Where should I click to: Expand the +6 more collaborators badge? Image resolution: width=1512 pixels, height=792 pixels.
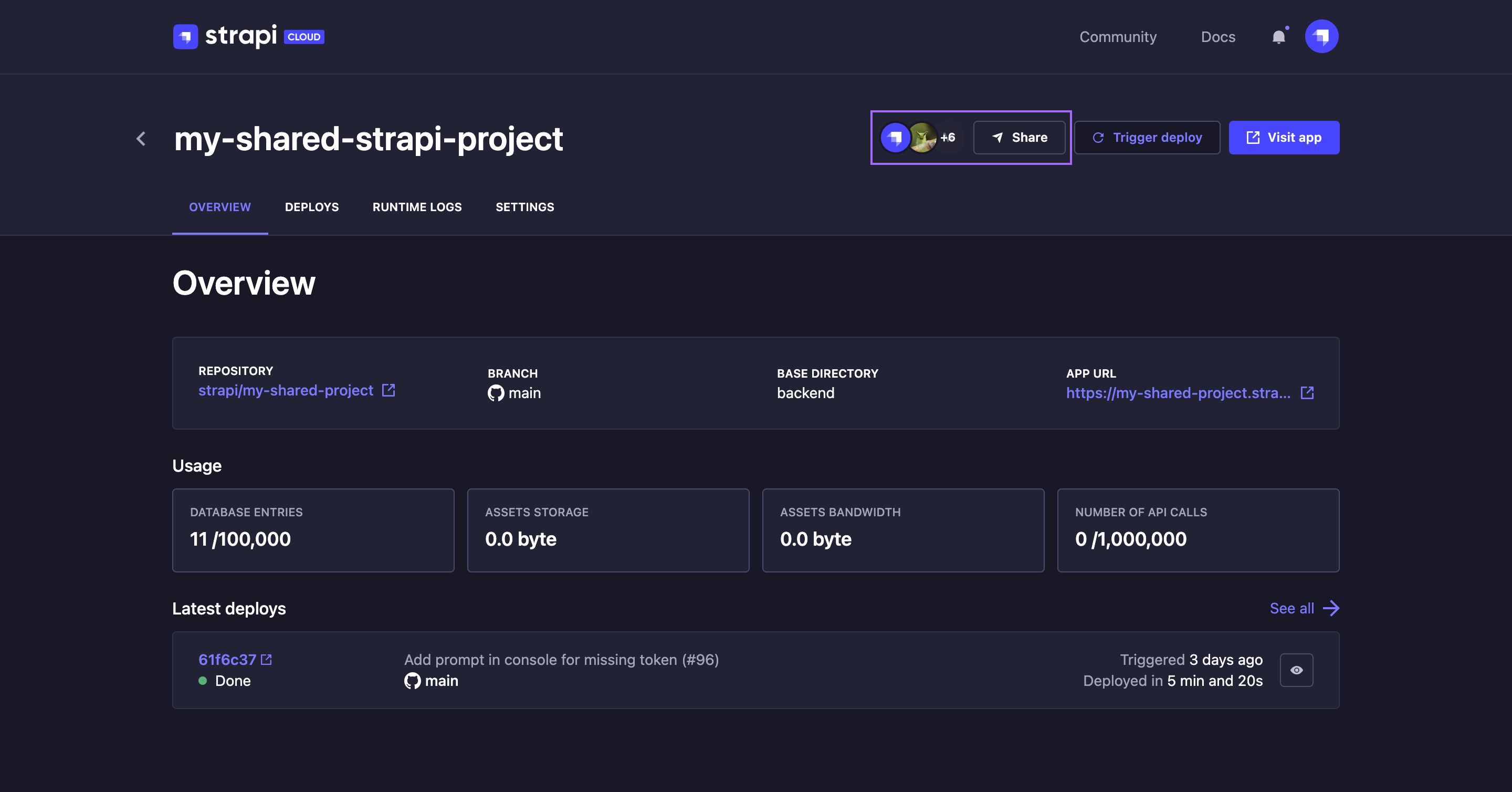tap(948, 138)
